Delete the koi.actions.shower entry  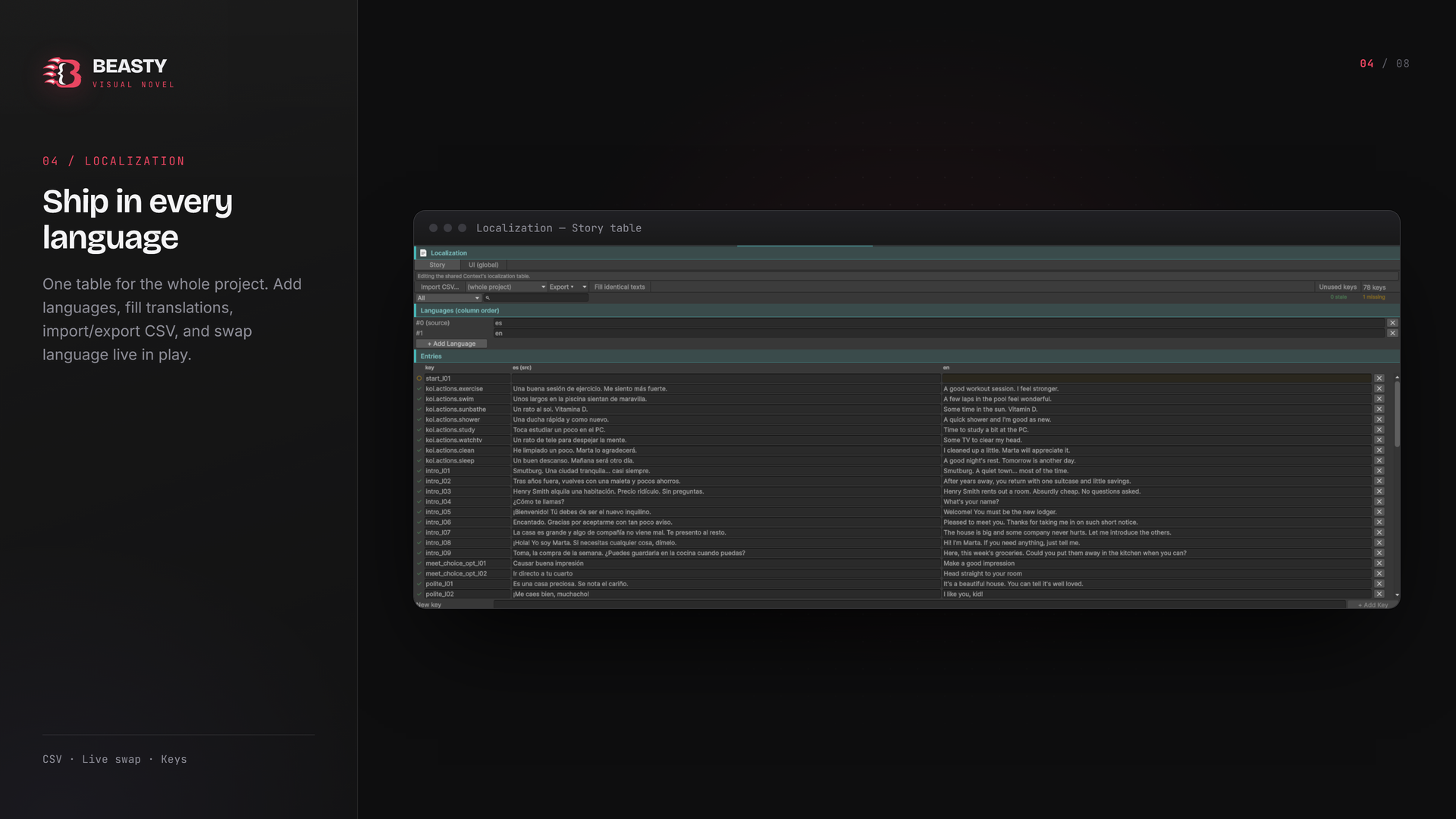click(1379, 419)
